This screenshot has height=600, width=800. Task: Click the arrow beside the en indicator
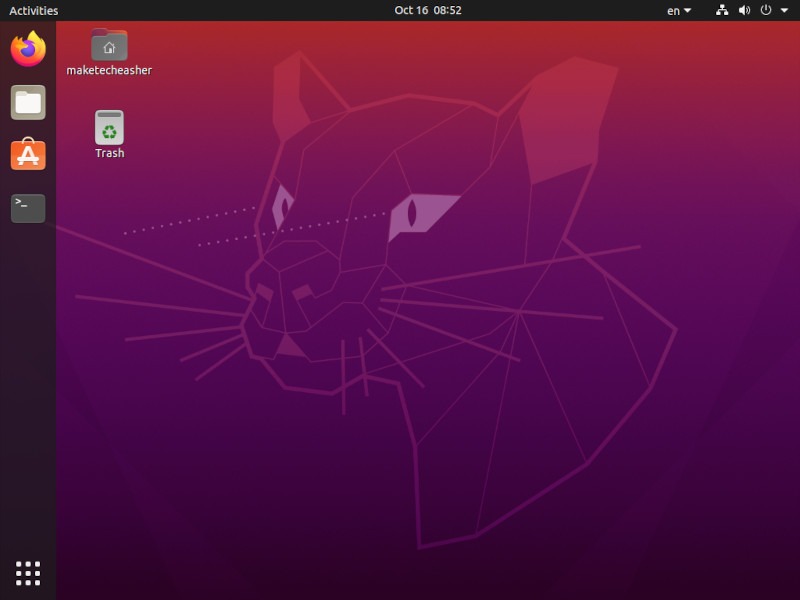point(687,11)
